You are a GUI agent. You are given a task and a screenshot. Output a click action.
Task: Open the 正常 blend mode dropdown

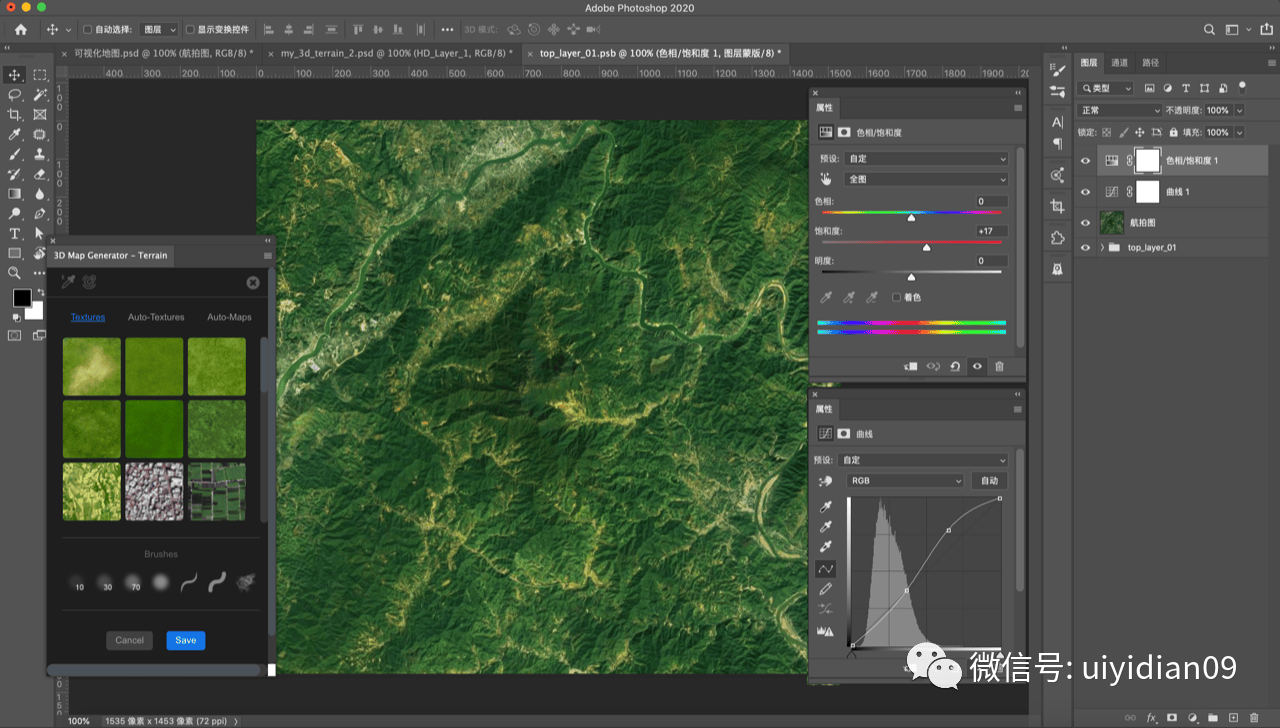1120,110
